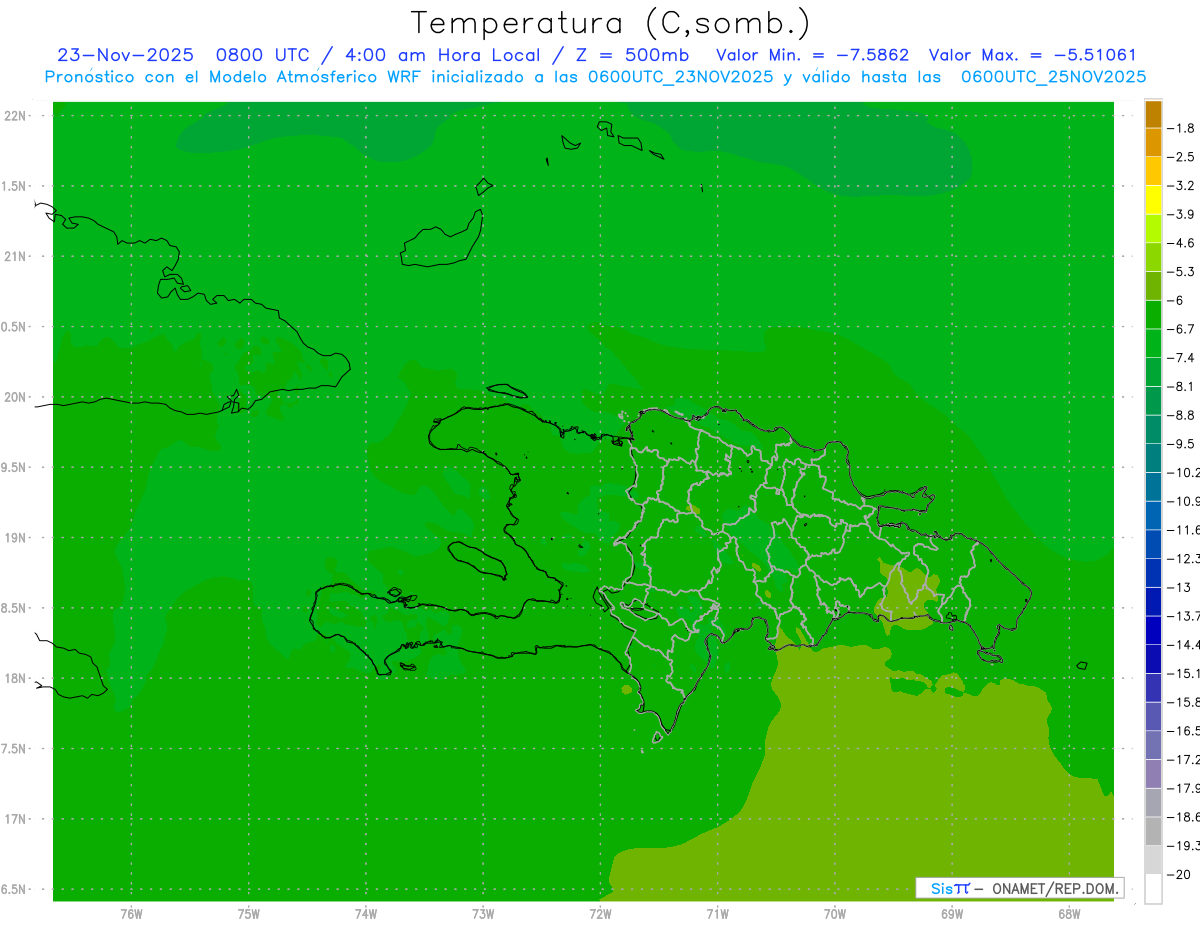Screen dimensions: 1200x927
Task: Click the "0600UTC_25NOV2025" valid-until timestamp
Action: click(x=1053, y=76)
